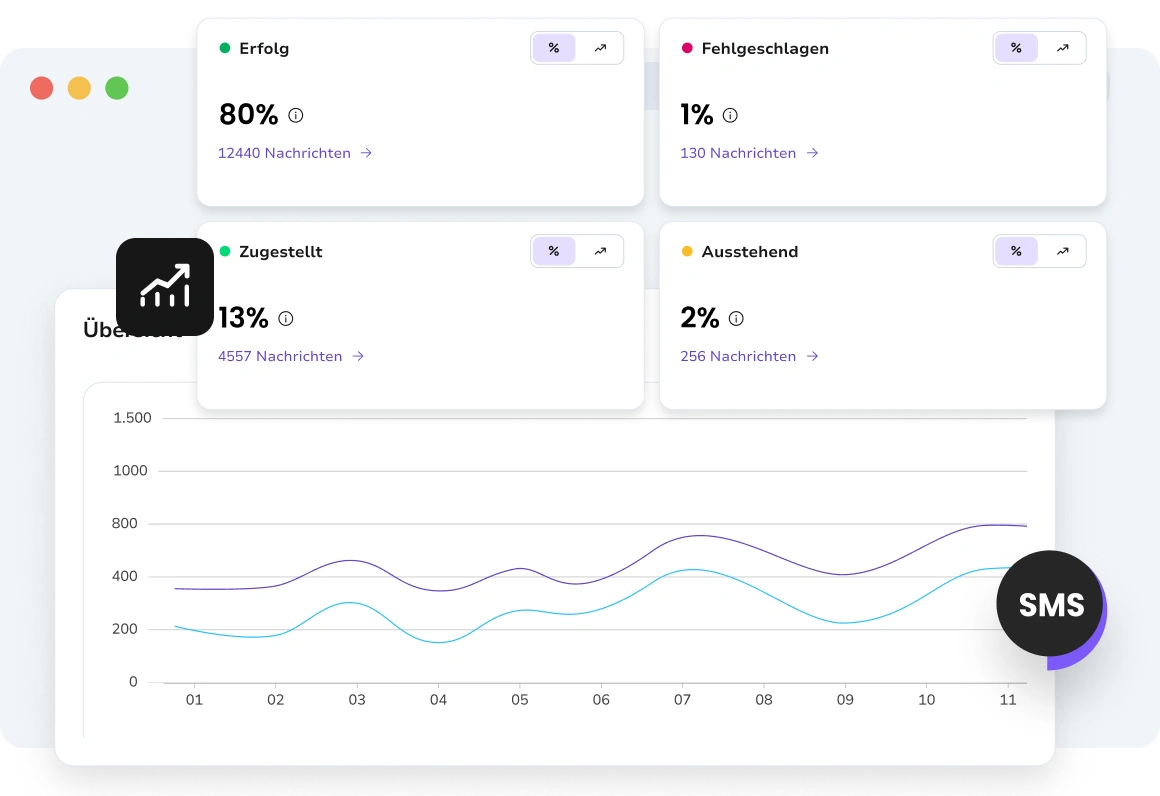Open trend view on the Ausstehend card

[x=1062, y=251]
